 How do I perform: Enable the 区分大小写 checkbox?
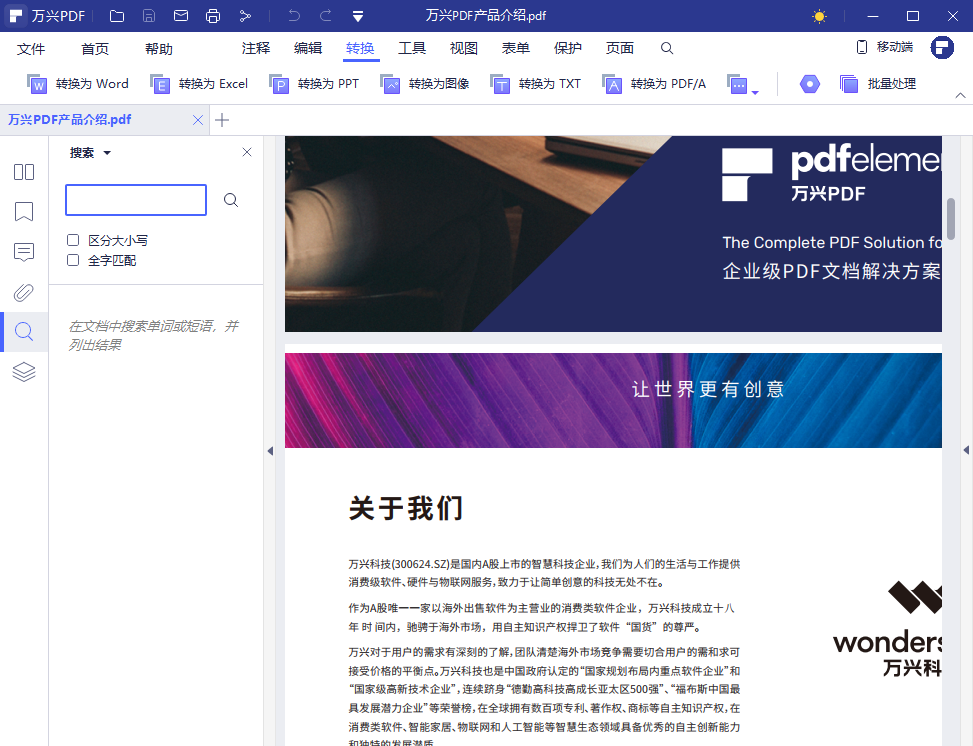click(x=72, y=239)
